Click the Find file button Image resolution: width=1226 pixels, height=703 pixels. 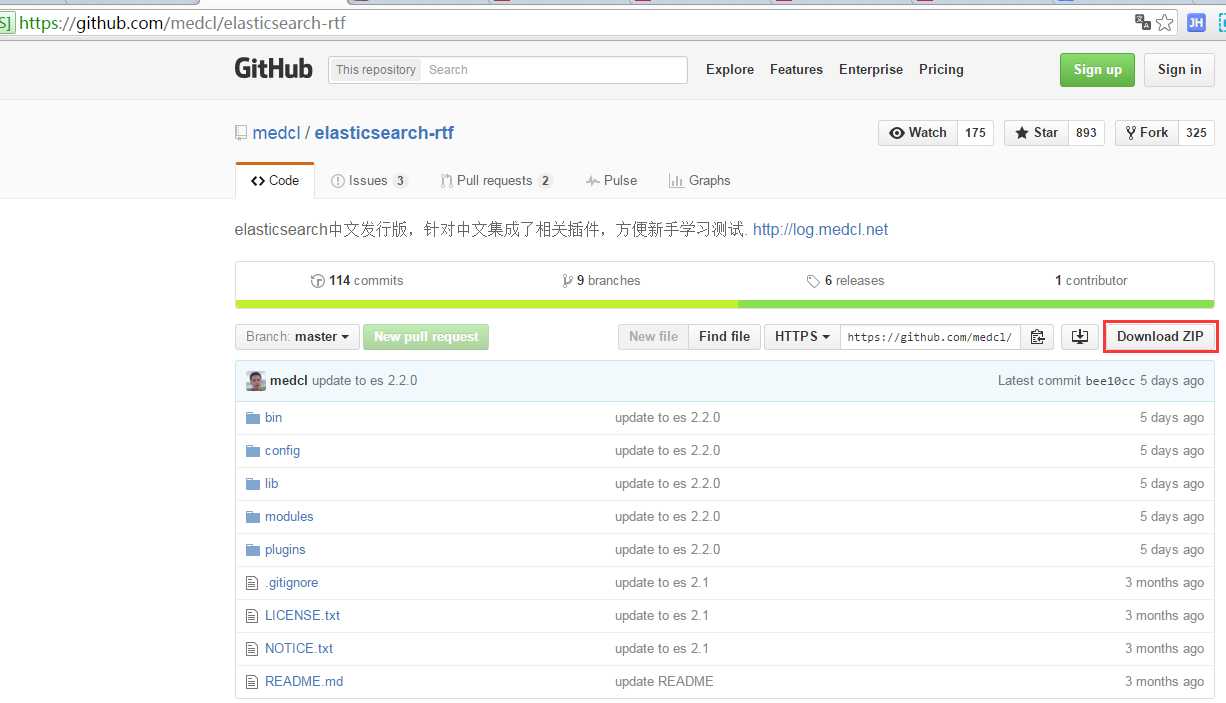click(x=724, y=337)
